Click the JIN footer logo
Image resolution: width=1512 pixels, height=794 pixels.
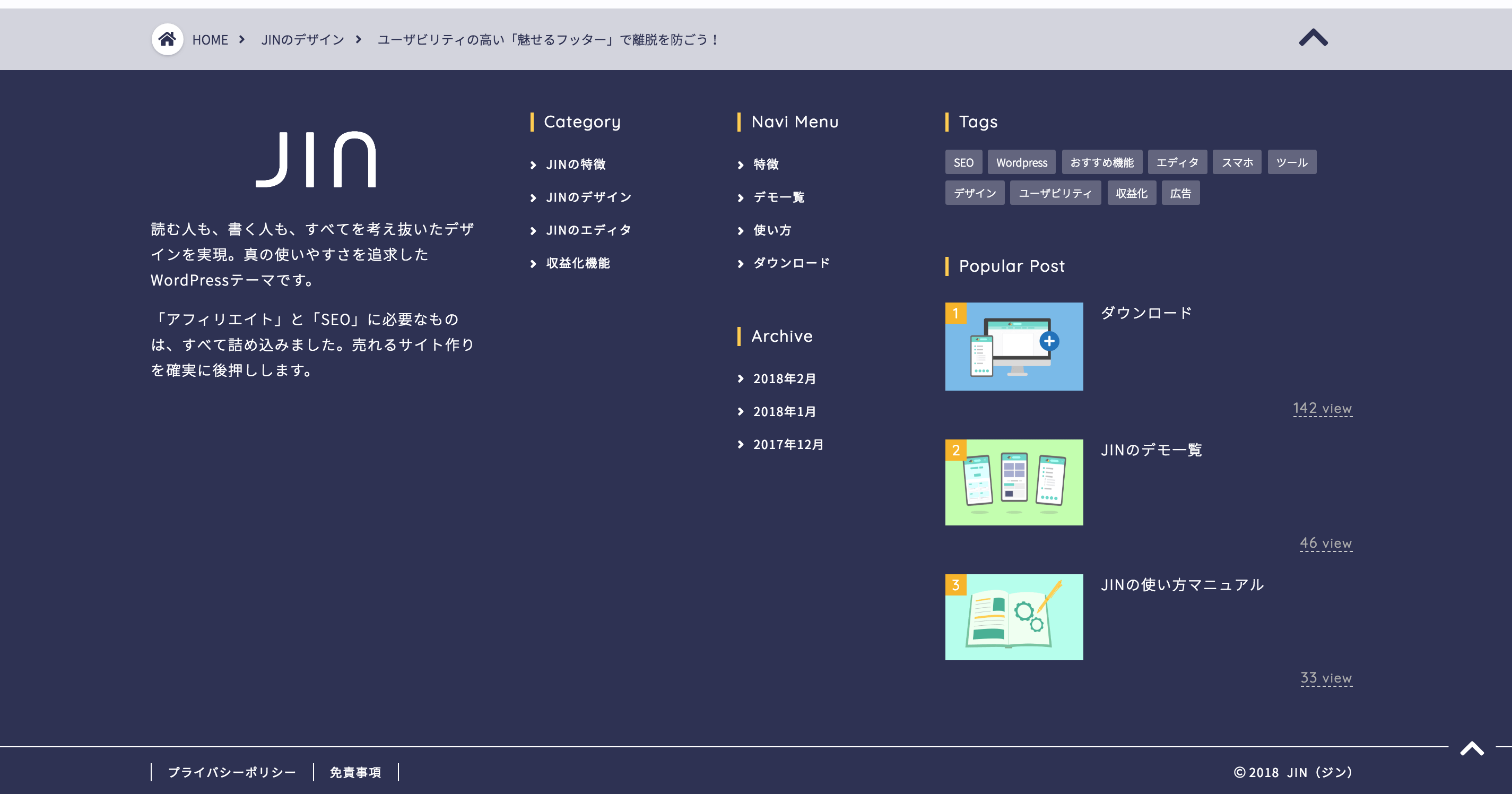[316, 159]
